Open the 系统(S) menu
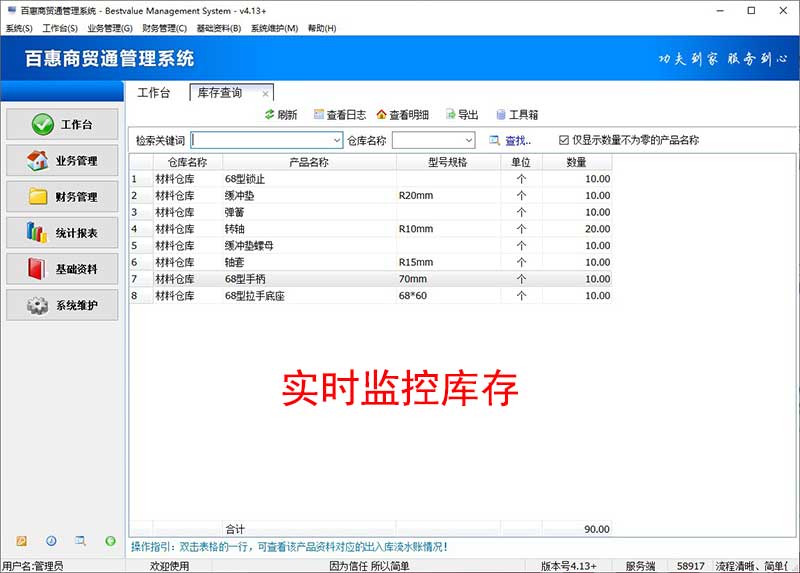Image resolution: width=800 pixels, height=573 pixels. [19, 28]
